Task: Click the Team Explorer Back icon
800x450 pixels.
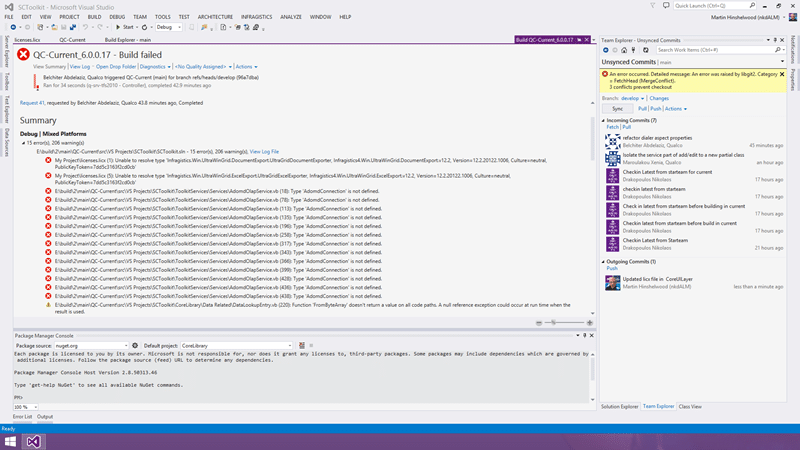Action: tap(606, 50)
